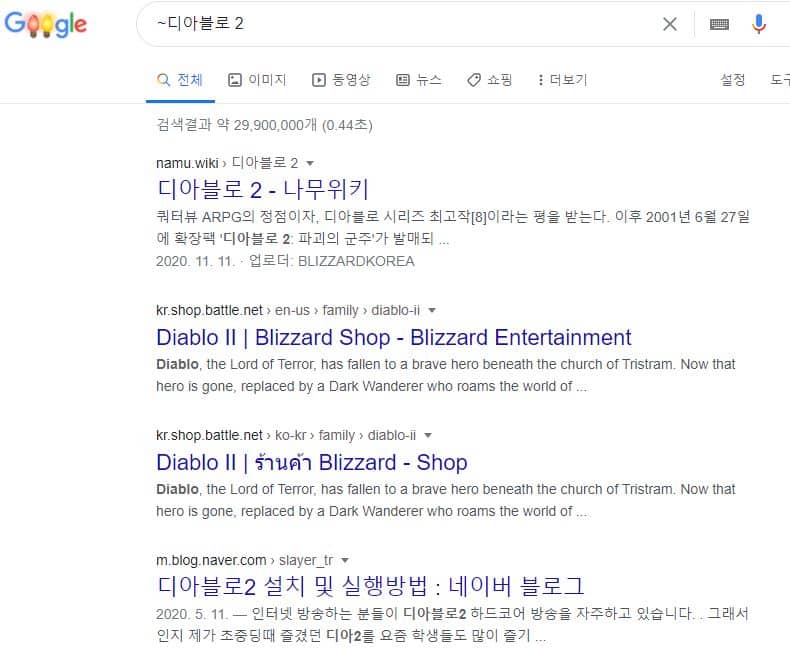790x649 pixels.
Task: Open the on-screen keyboard input tool
Action: point(719,24)
